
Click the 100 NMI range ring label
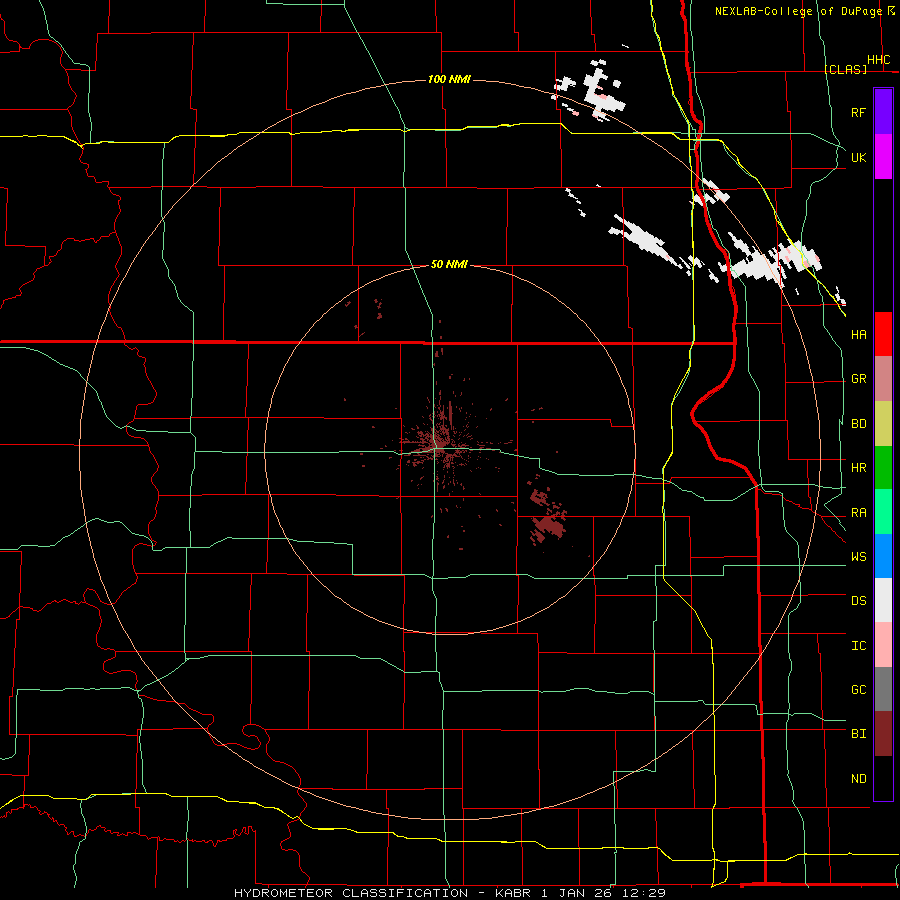pyautogui.click(x=449, y=79)
